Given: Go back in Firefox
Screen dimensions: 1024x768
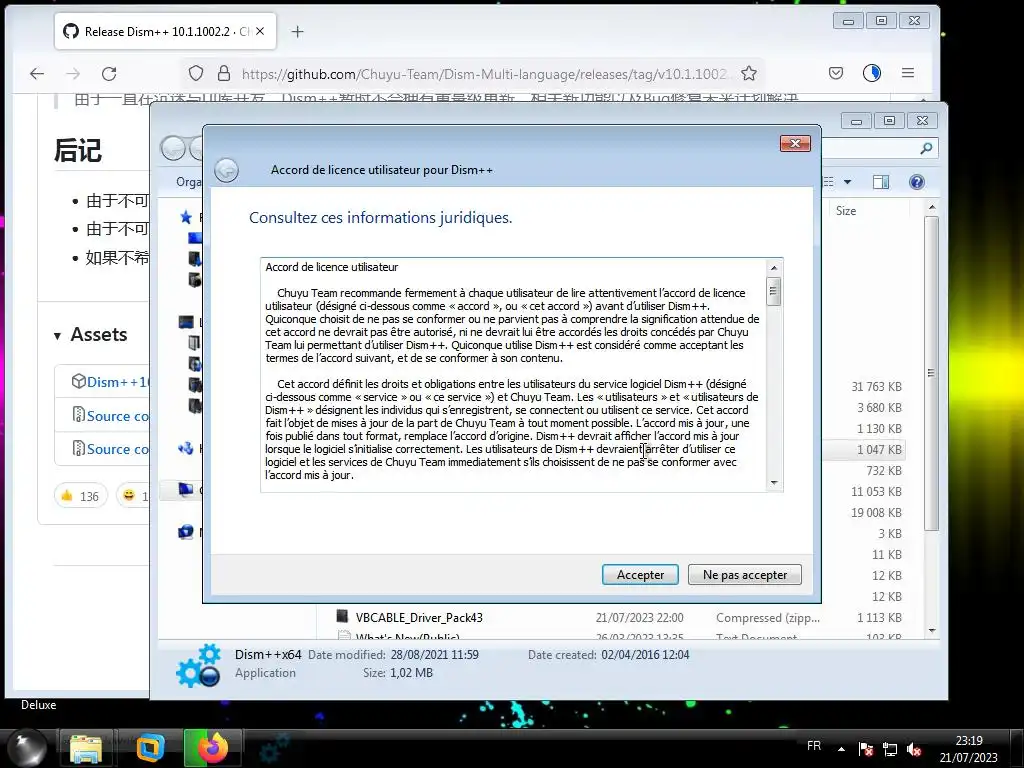Looking at the screenshot, I should (37, 73).
